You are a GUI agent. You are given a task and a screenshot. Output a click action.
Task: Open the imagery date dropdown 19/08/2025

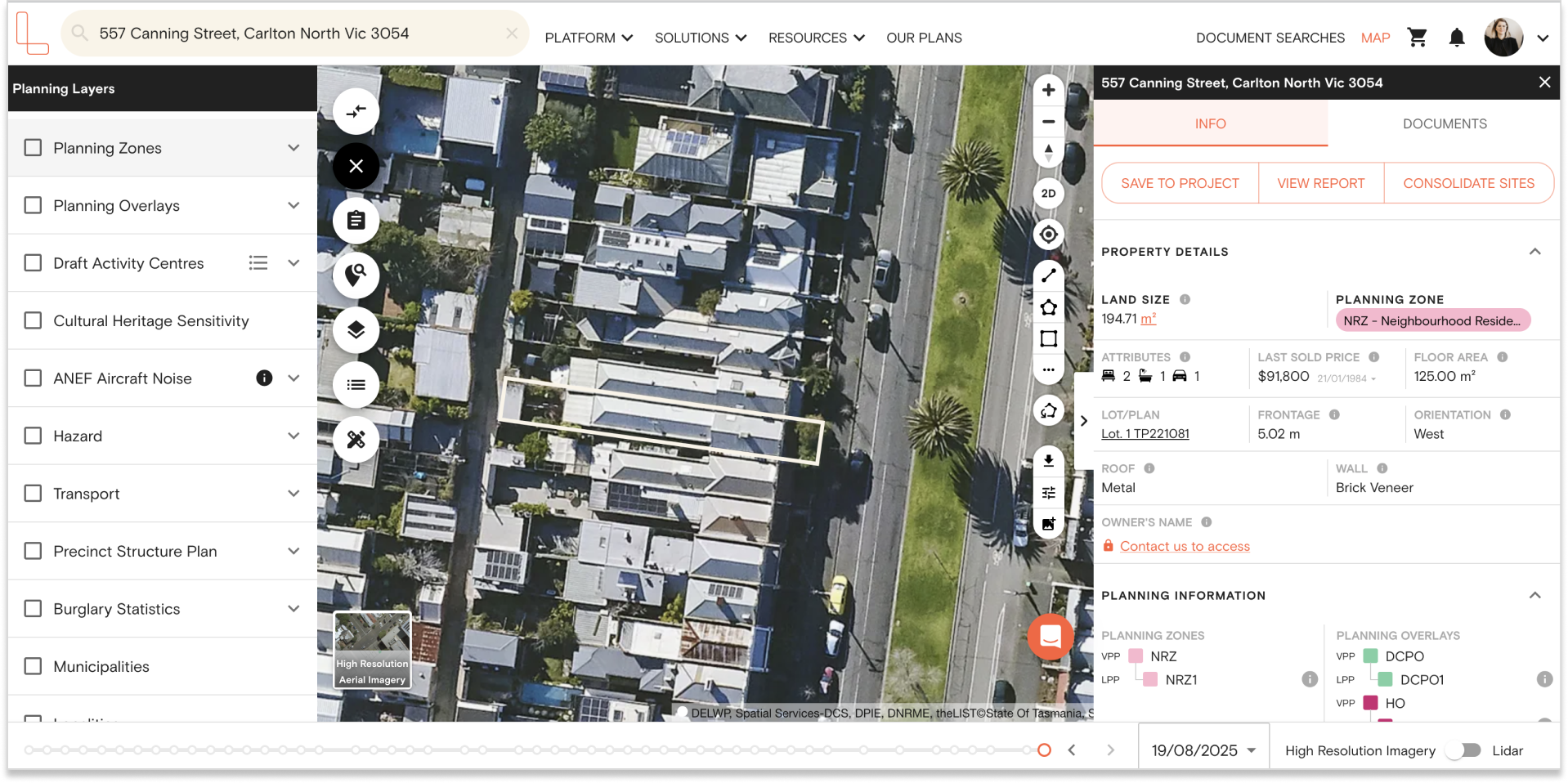(1203, 750)
